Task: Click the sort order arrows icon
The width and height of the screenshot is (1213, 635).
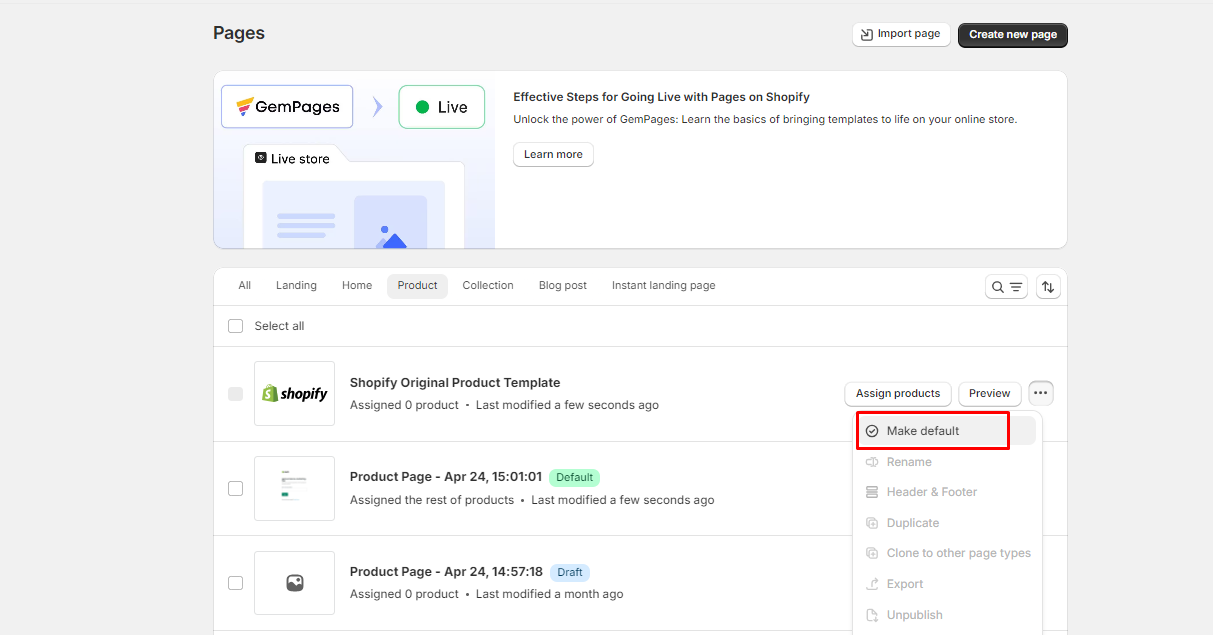Action: click(x=1047, y=286)
